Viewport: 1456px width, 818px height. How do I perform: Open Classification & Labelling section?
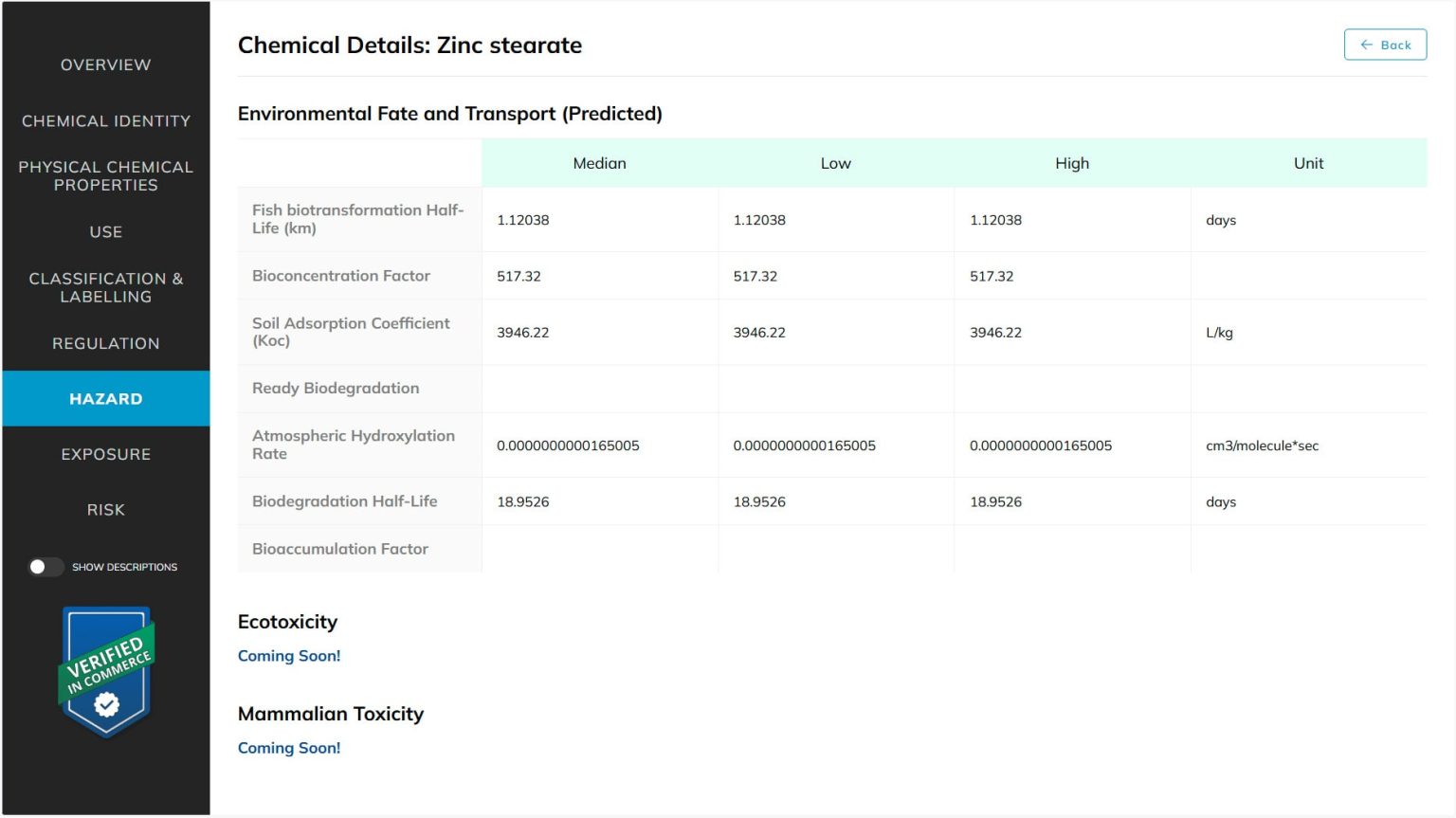[105, 287]
